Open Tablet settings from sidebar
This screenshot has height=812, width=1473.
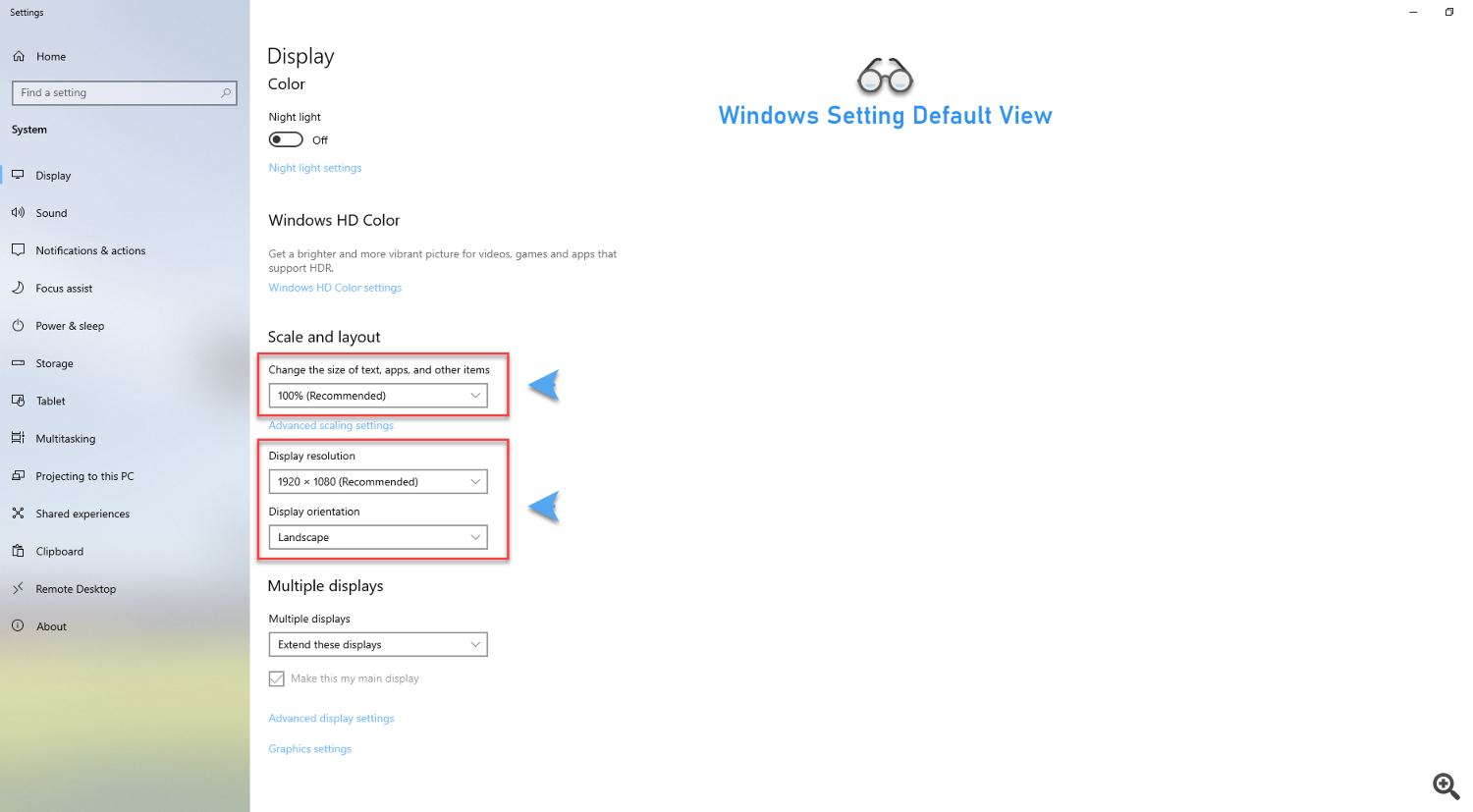click(x=19, y=401)
